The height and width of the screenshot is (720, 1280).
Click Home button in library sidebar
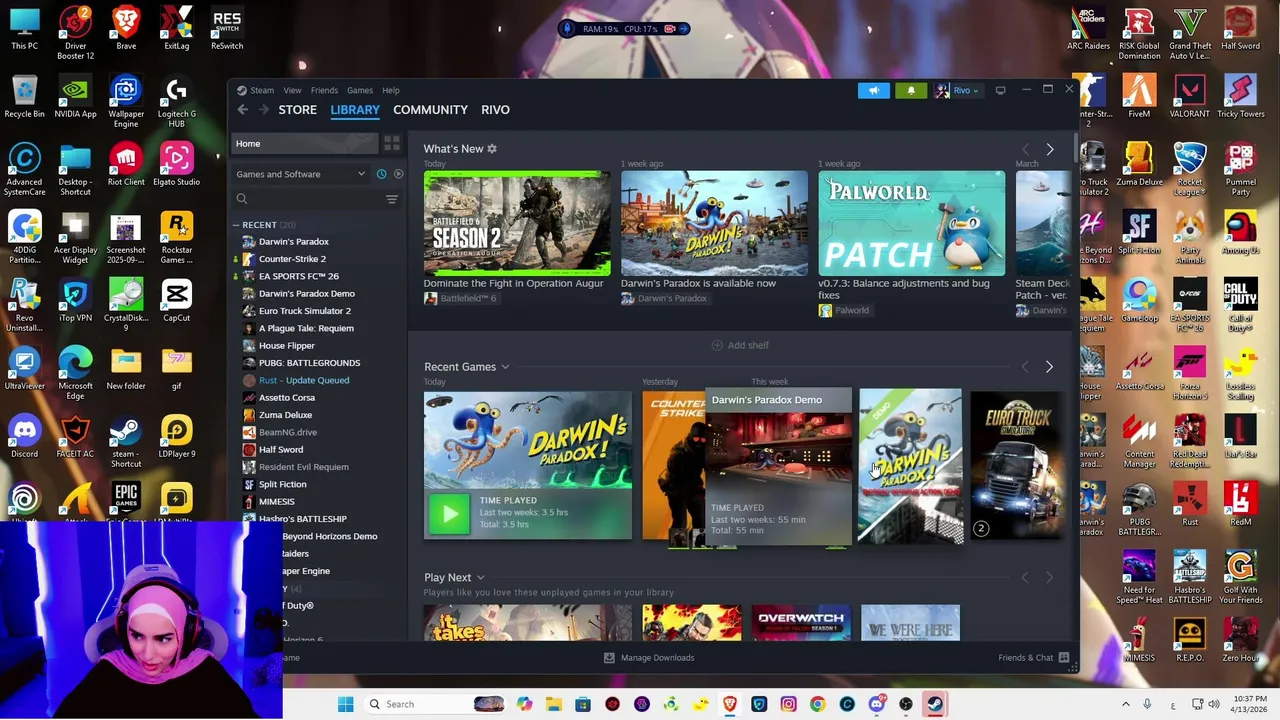[x=305, y=144]
